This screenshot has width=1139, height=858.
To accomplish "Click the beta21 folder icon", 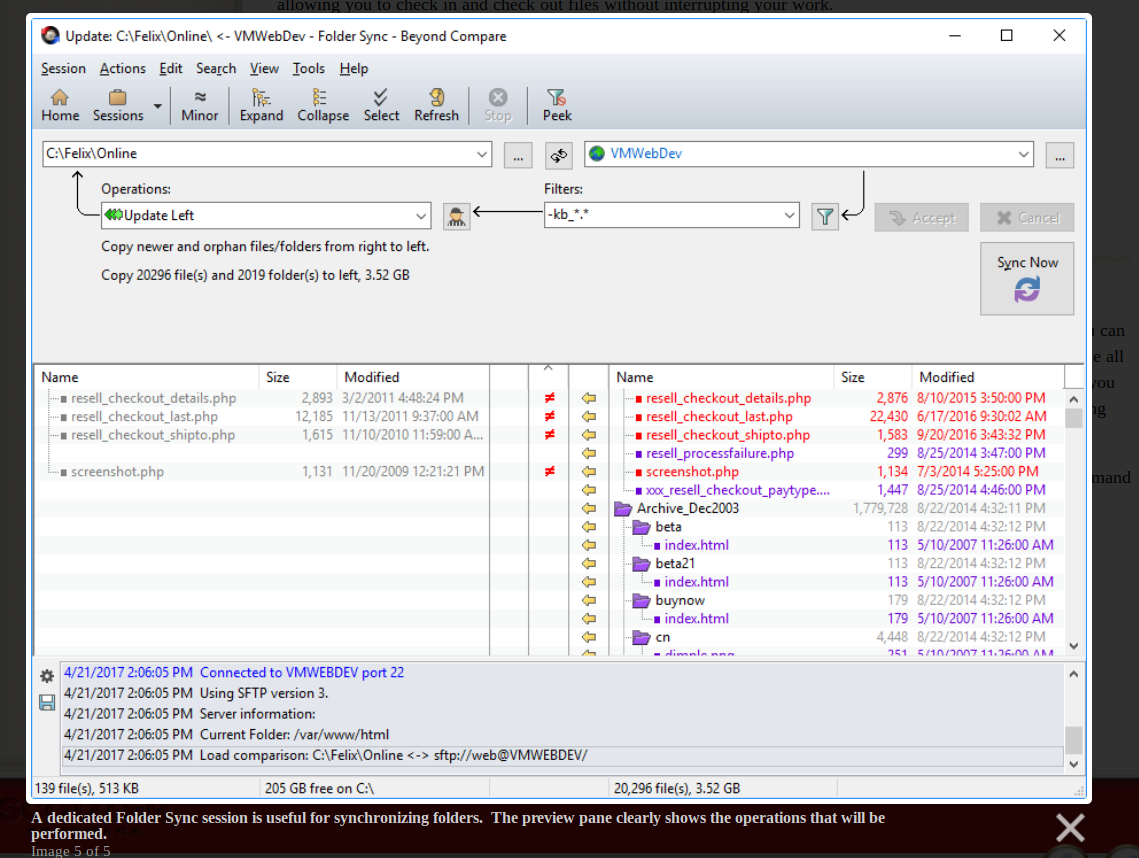I will [x=641, y=564].
